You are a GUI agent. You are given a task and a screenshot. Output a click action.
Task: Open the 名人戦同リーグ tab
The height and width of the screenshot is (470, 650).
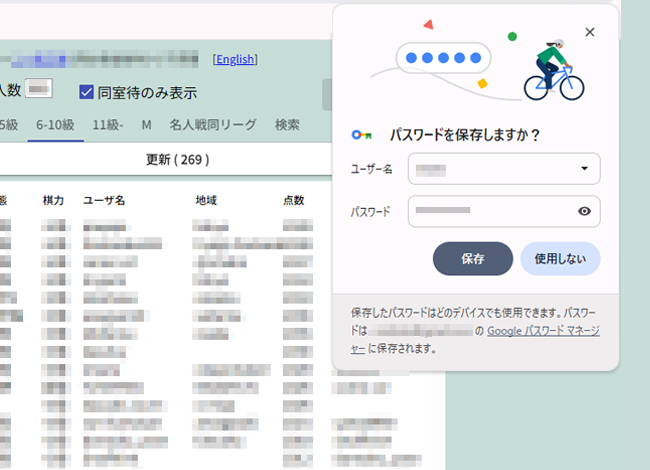[x=212, y=125]
